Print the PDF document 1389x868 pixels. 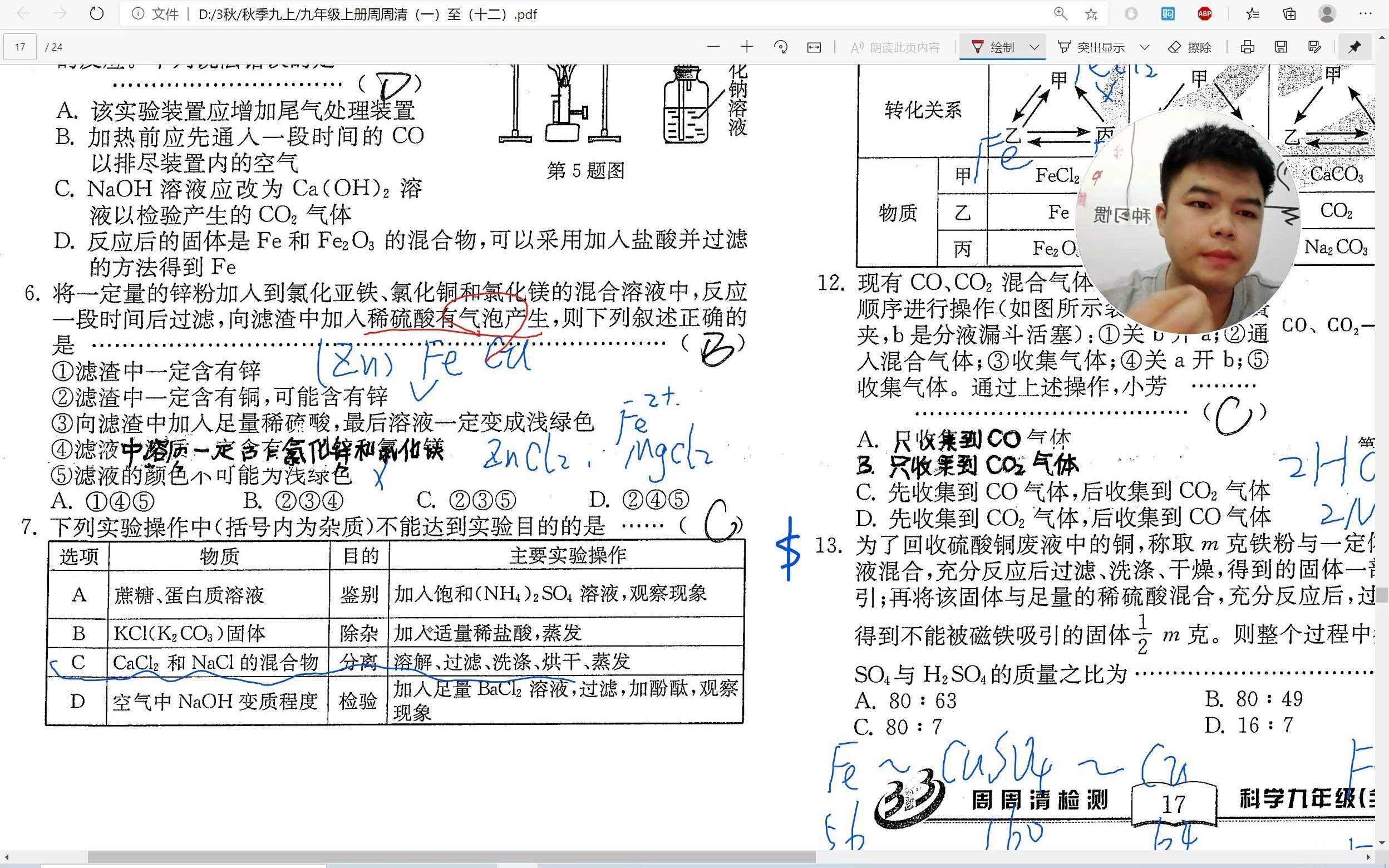(1247, 47)
